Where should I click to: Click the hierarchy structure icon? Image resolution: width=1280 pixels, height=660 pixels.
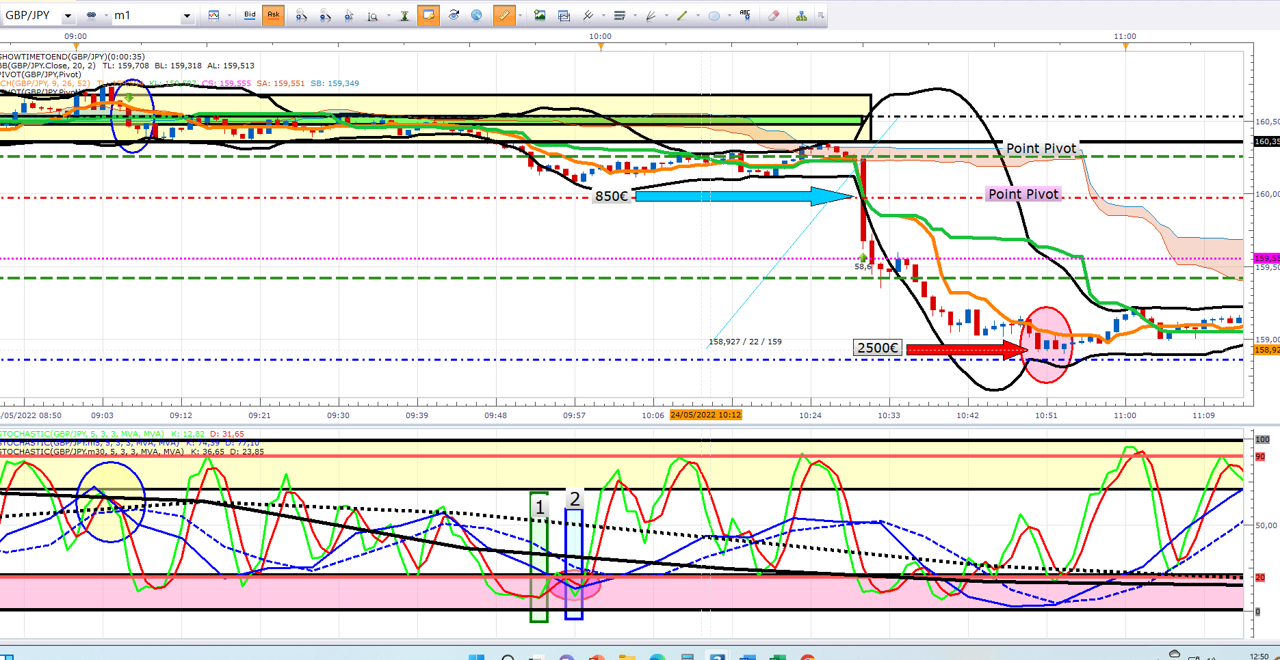pyautogui.click(x=802, y=16)
